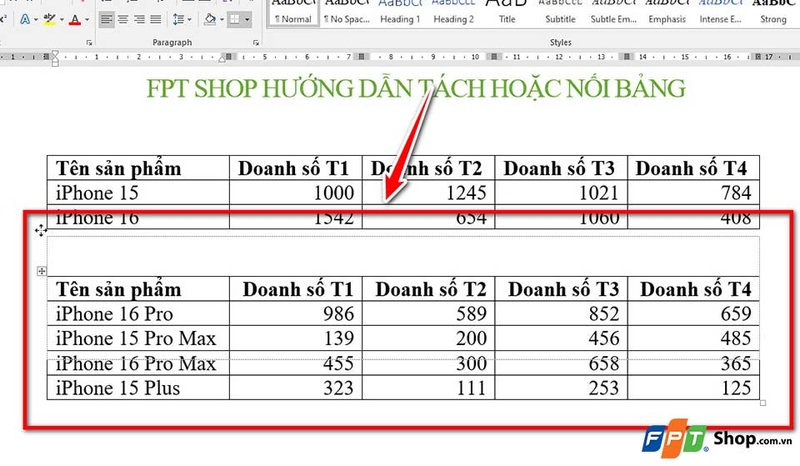Screen dimensions: 800x466
Task: Apply the No Spacing style
Action: tap(346, 12)
